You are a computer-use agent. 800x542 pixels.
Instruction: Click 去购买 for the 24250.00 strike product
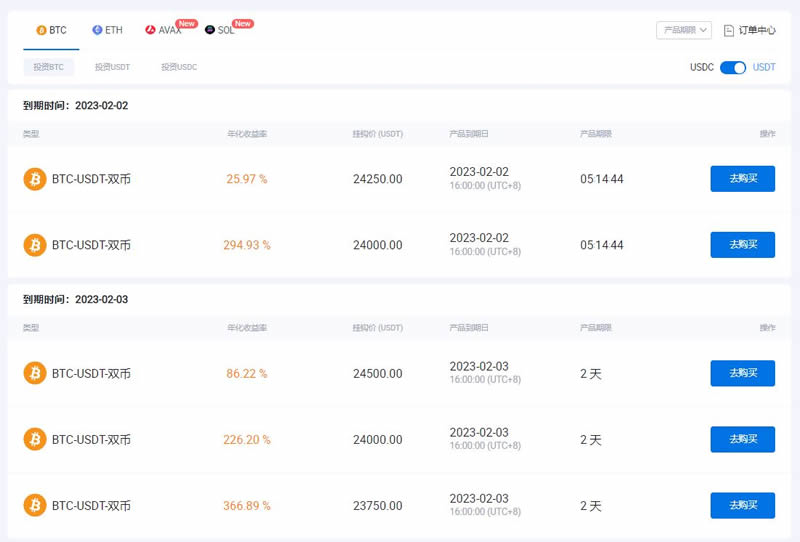742,179
